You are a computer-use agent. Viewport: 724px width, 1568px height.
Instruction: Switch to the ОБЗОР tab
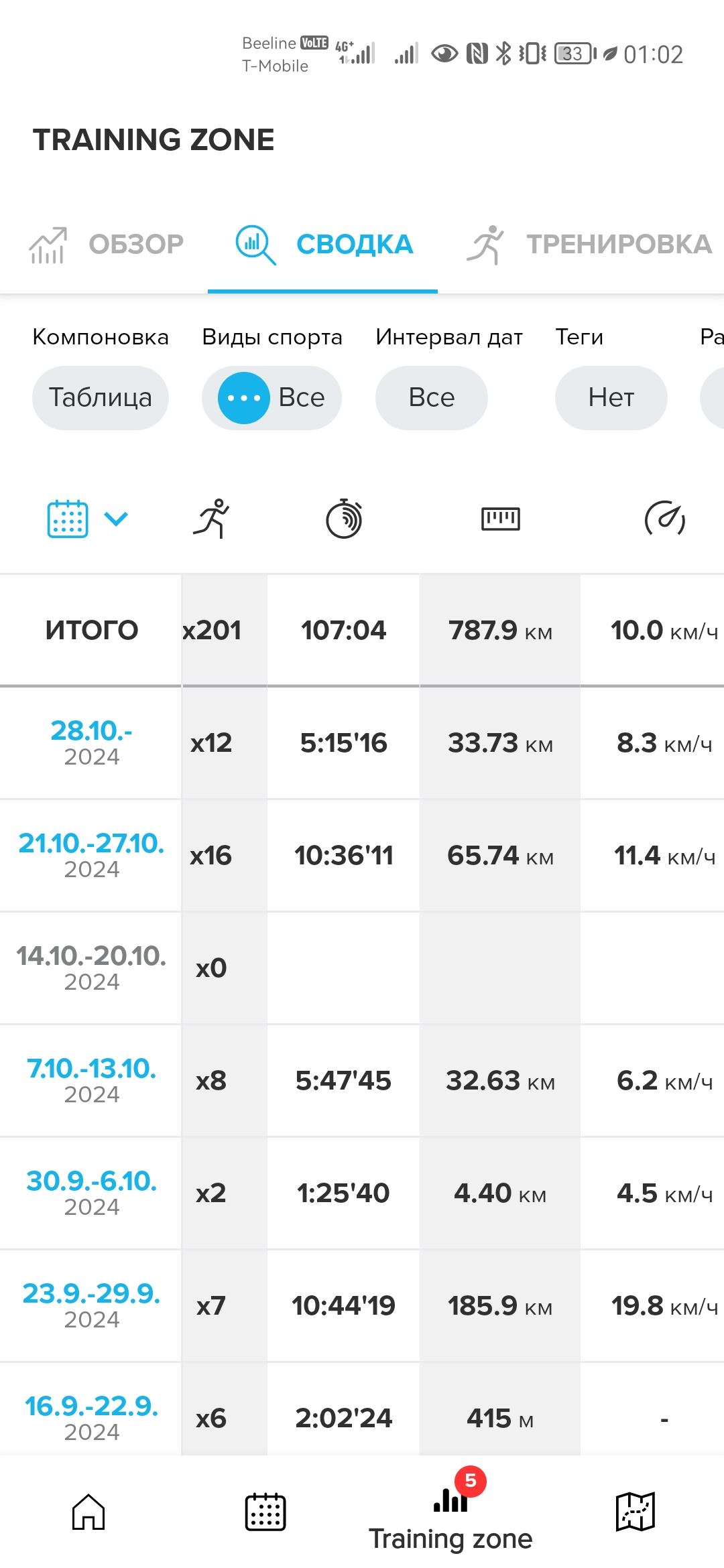pyautogui.click(x=107, y=245)
